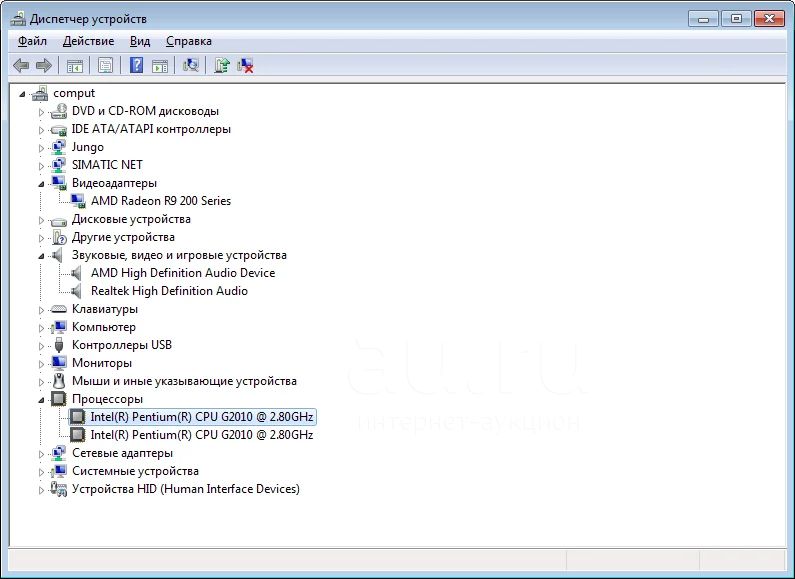Select AMD High Definition Audio Device text

click(x=183, y=273)
